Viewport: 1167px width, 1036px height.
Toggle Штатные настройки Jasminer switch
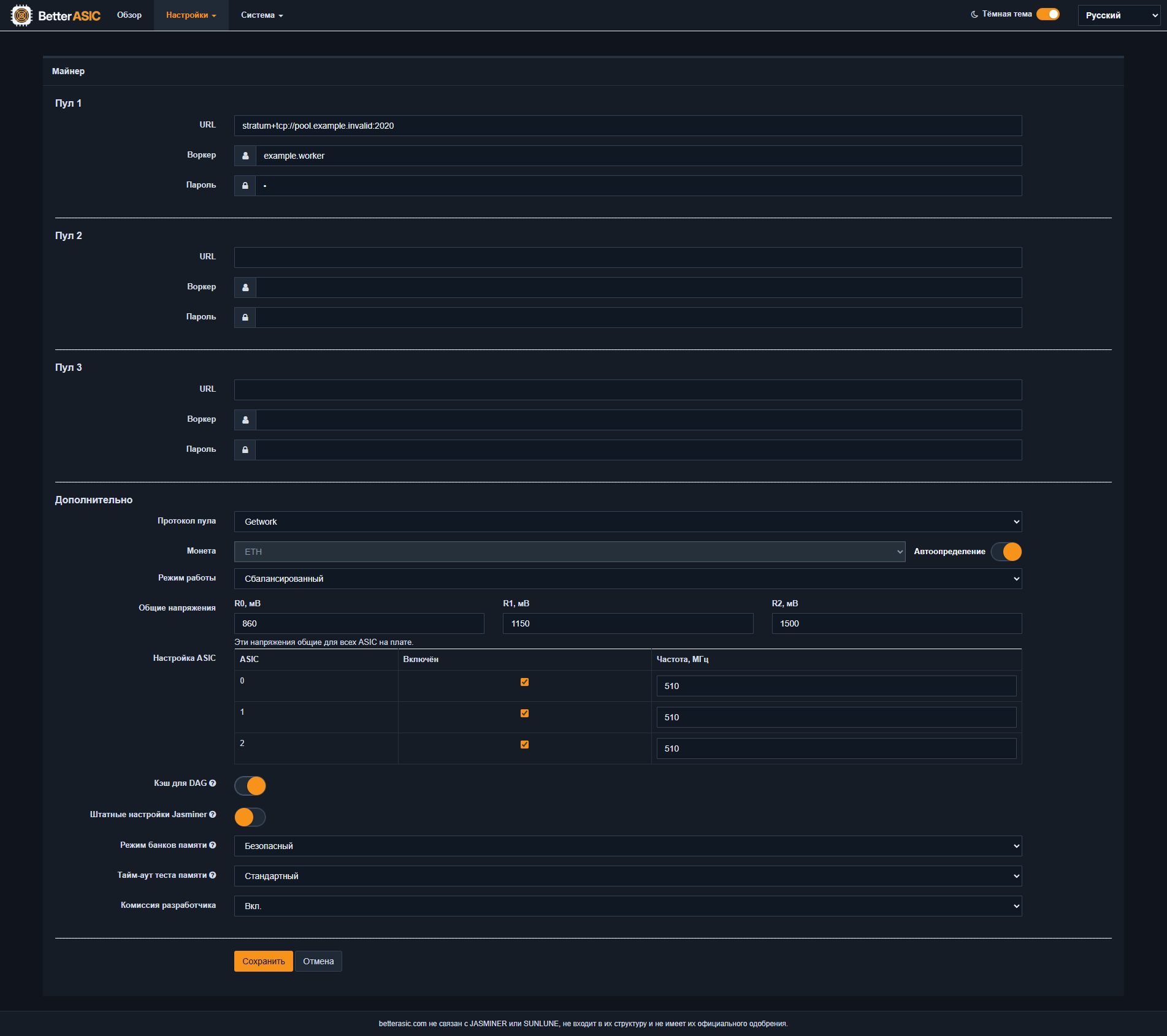[x=250, y=817]
